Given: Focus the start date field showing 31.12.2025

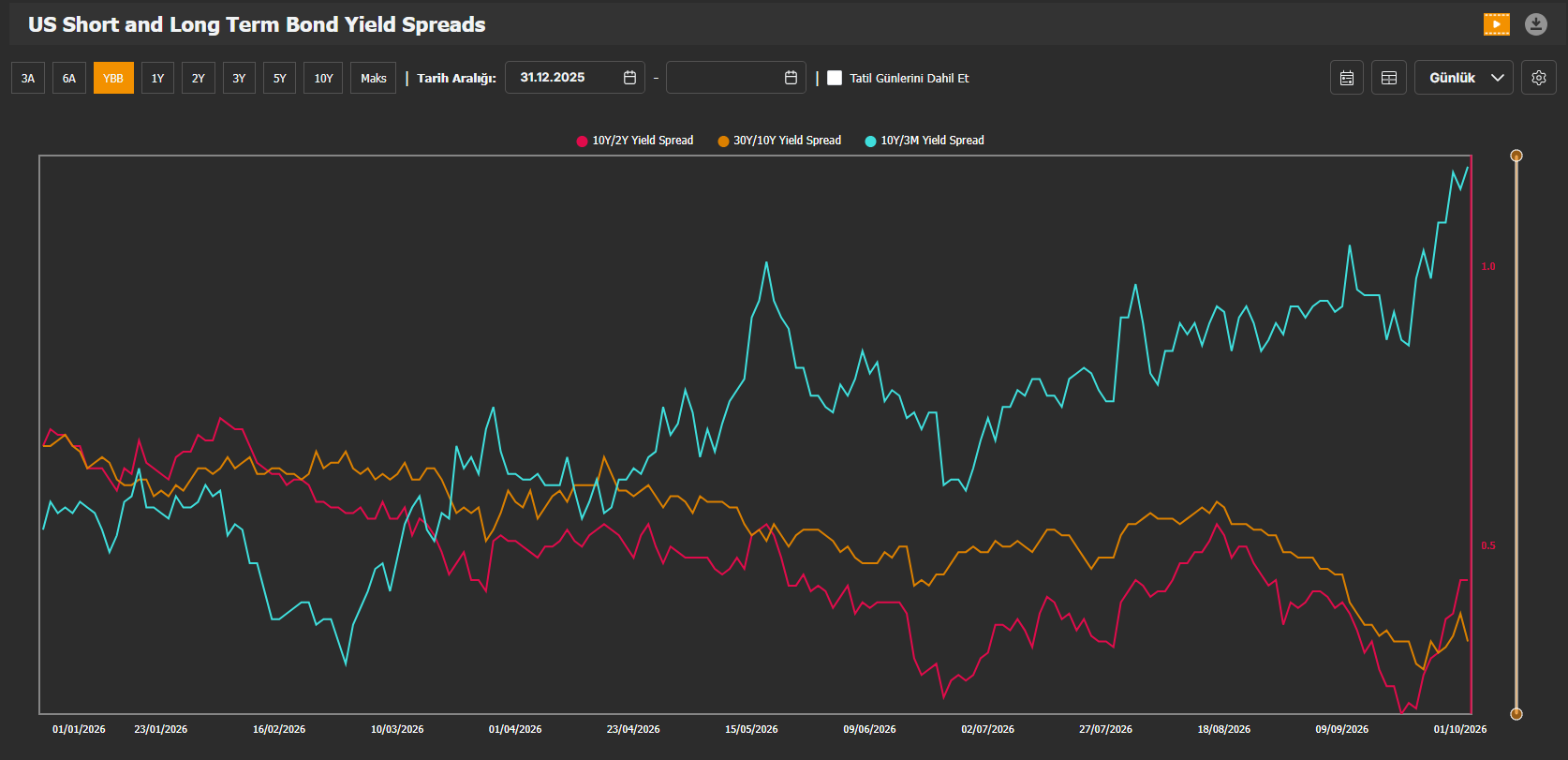Looking at the screenshot, I should coord(574,78).
